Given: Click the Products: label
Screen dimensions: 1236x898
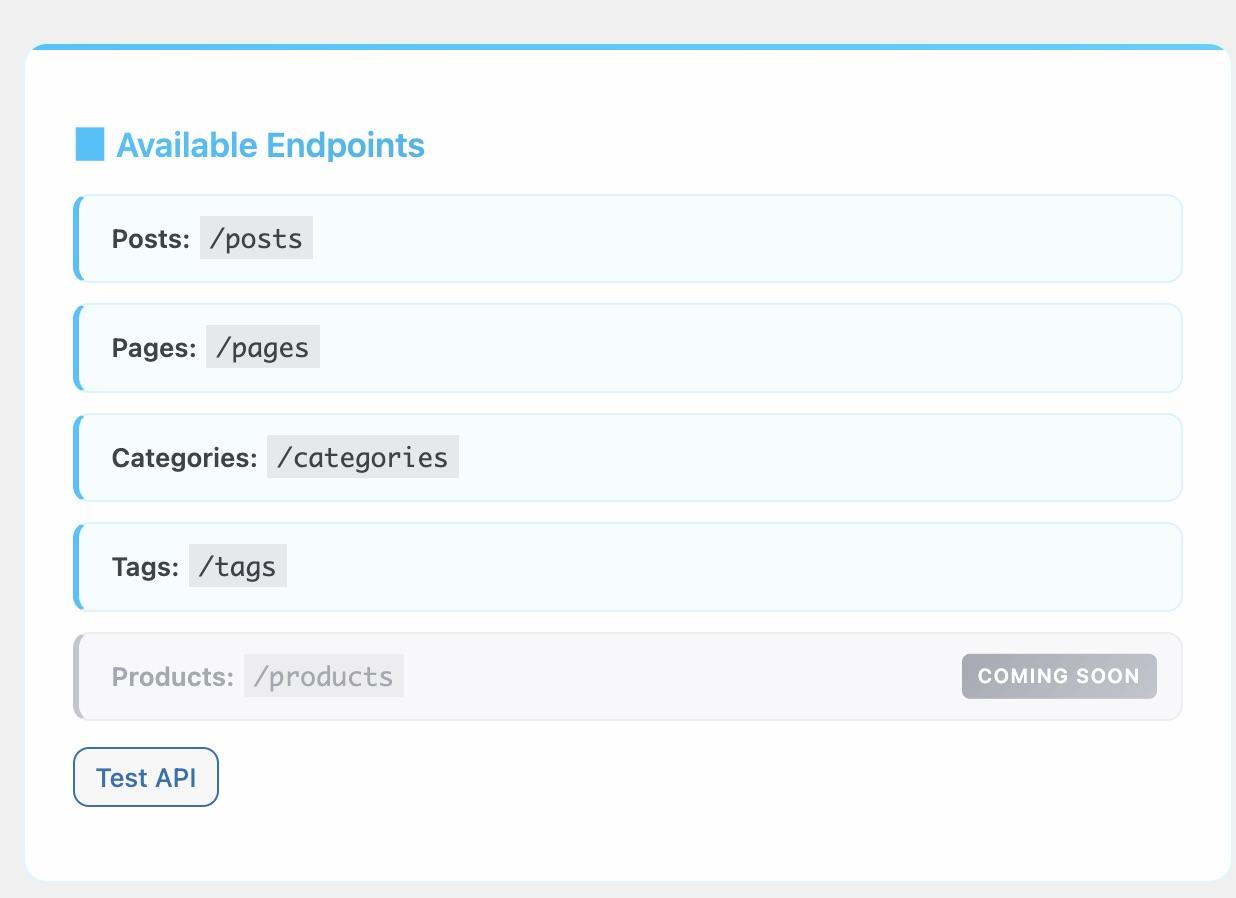Looking at the screenshot, I should tap(170, 676).
